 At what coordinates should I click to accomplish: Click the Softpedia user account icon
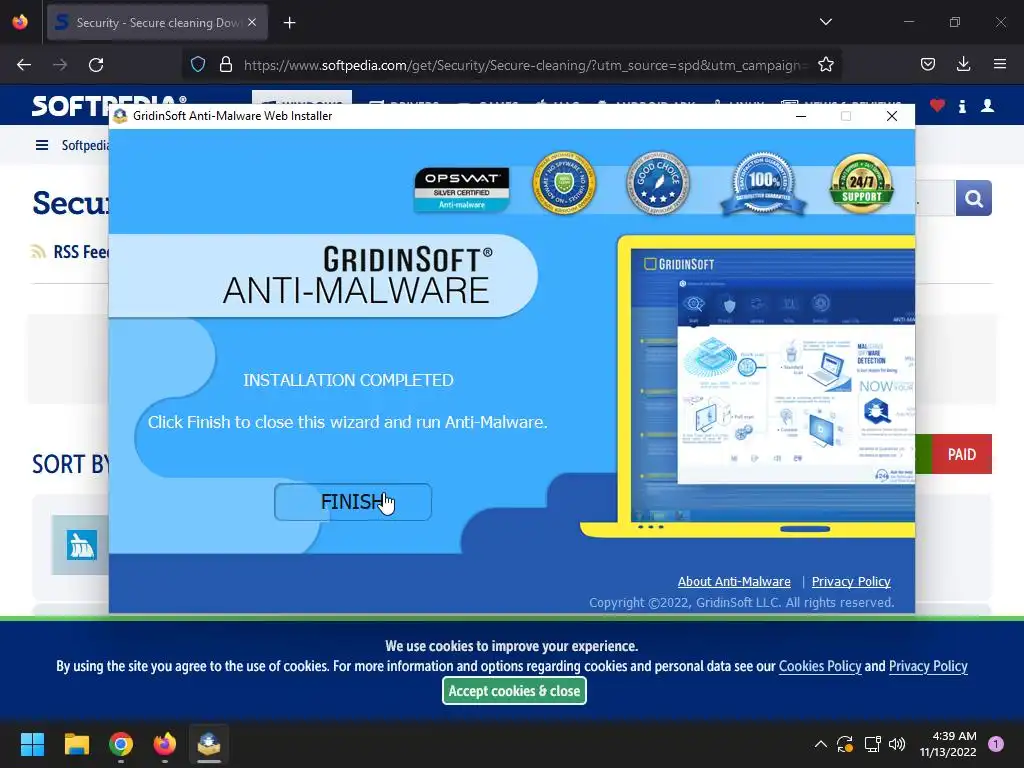coord(987,106)
